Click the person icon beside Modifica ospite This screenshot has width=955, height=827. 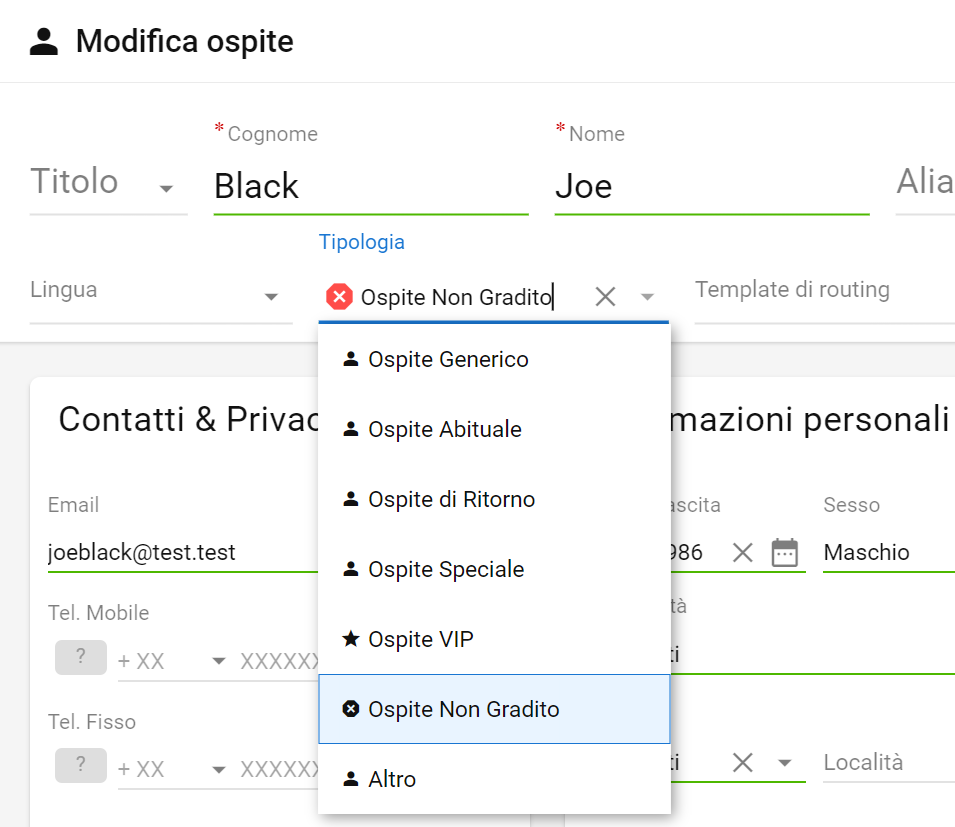click(x=44, y=41)
